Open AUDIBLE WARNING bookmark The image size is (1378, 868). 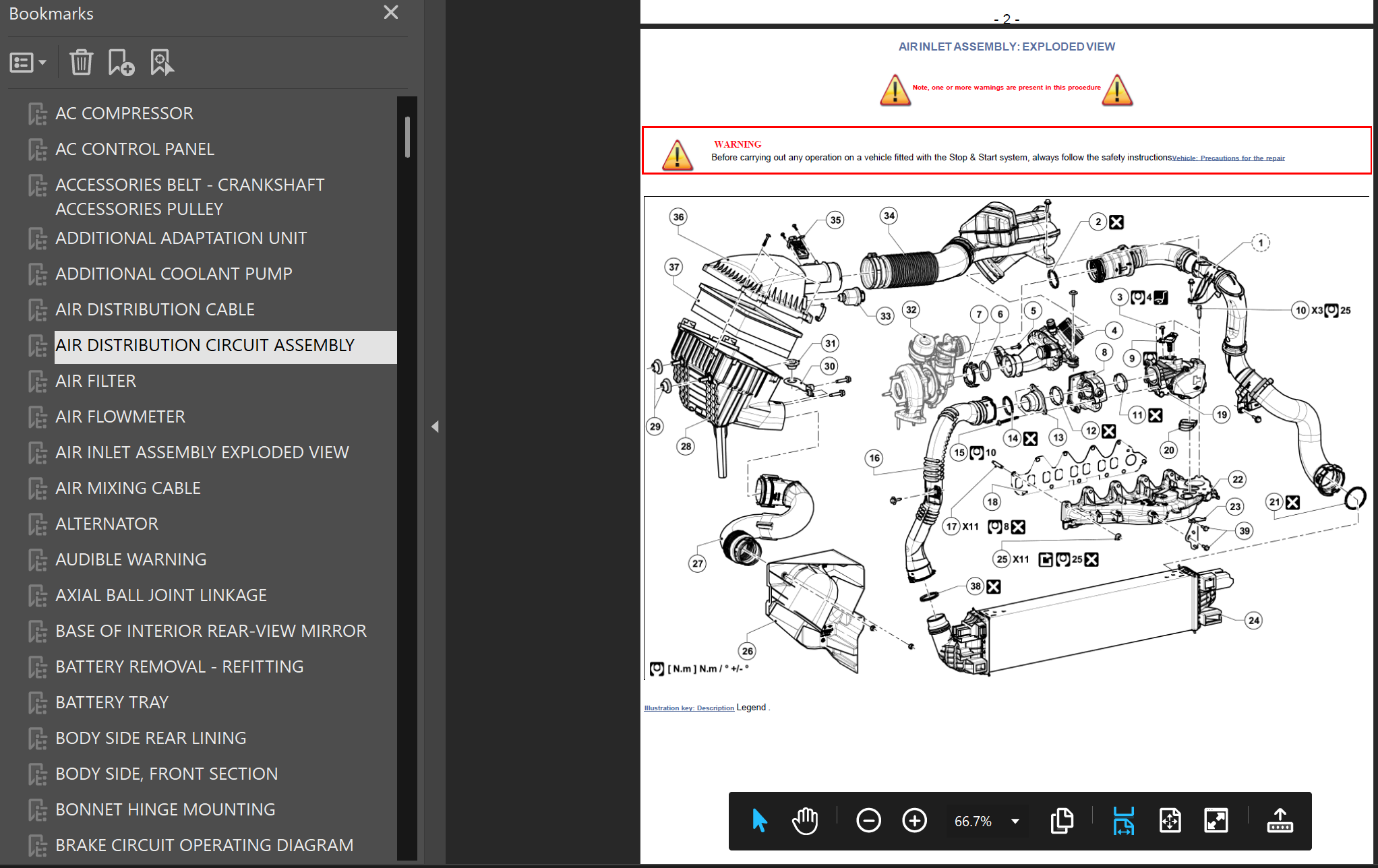(x=131, y=559)
